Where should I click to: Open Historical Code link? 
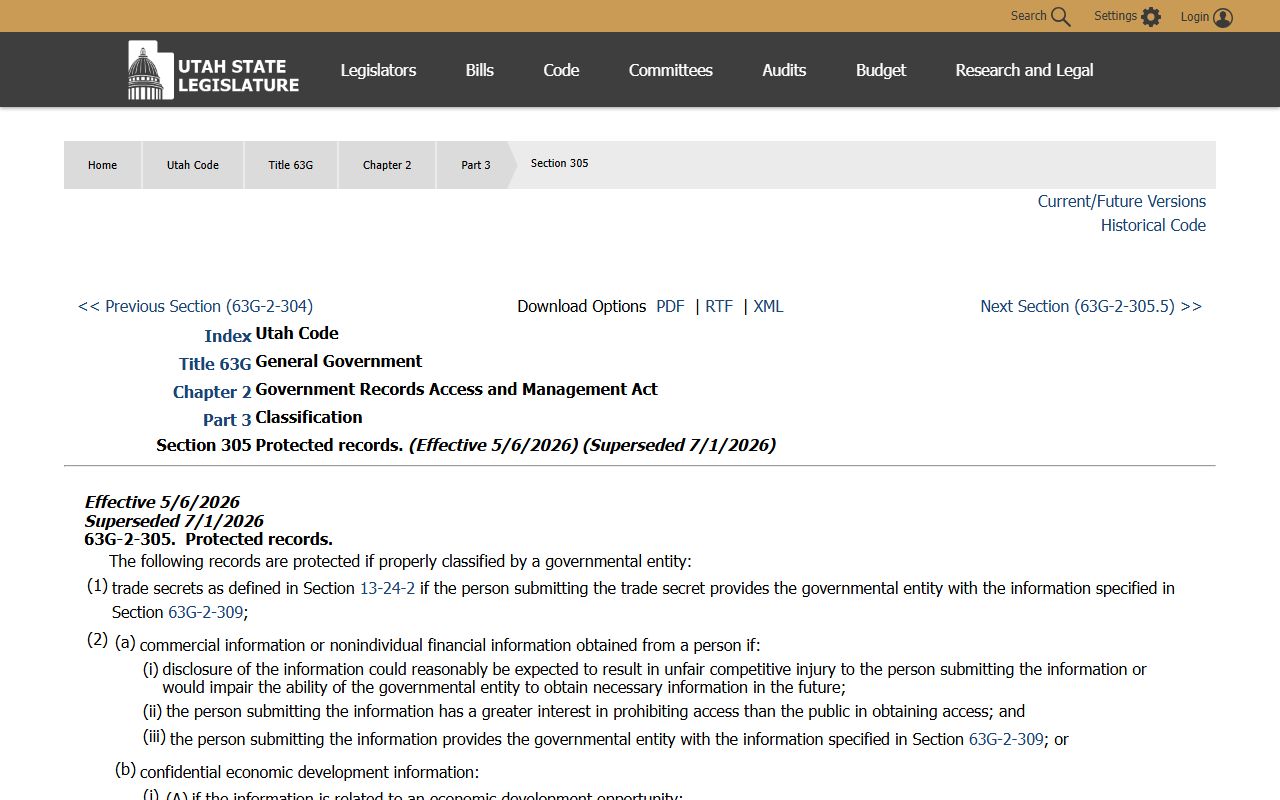click(1153, 225)
